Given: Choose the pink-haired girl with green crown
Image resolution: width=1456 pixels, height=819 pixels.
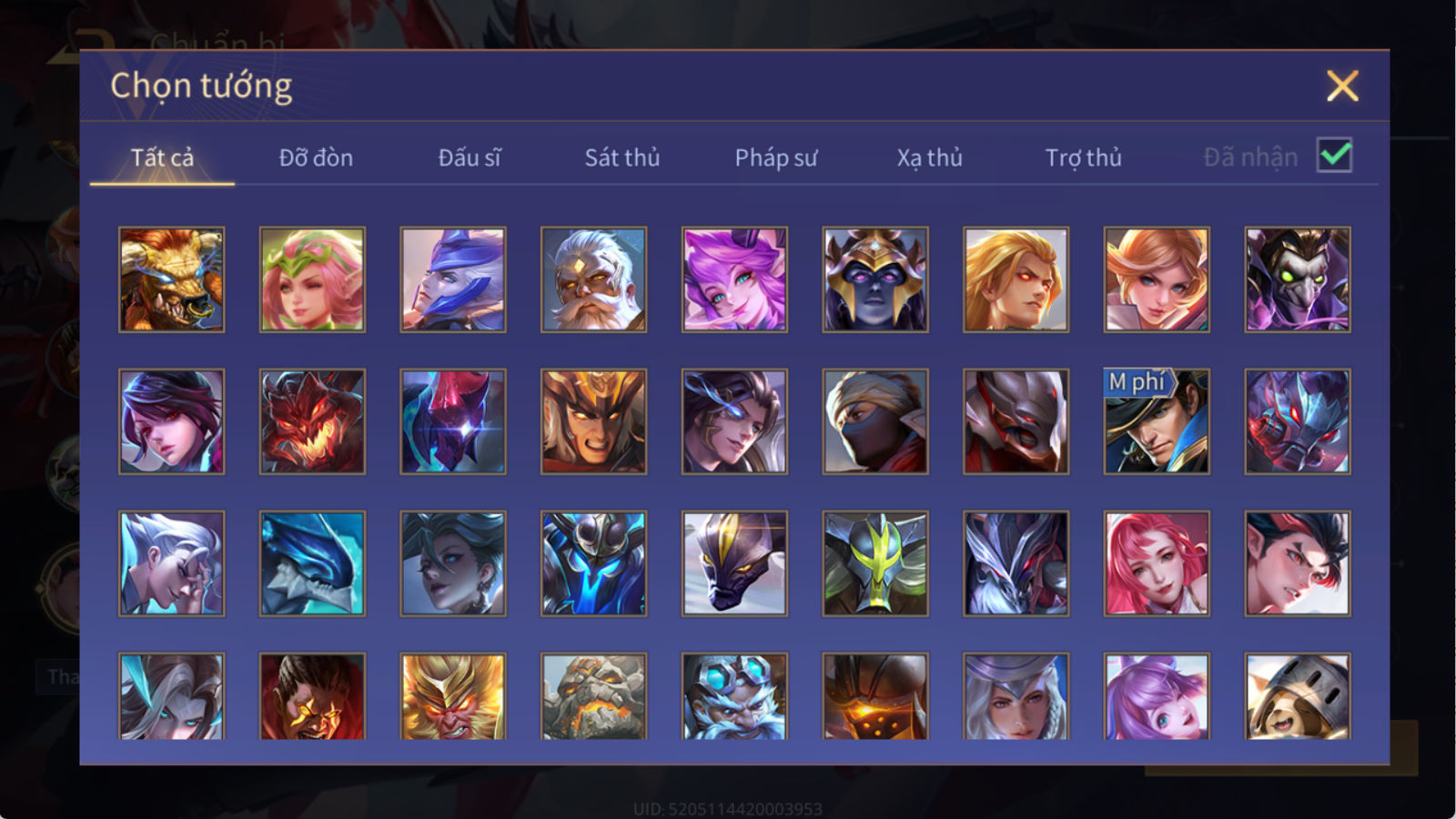Looking at the screenshot, I should click(312, 279).
